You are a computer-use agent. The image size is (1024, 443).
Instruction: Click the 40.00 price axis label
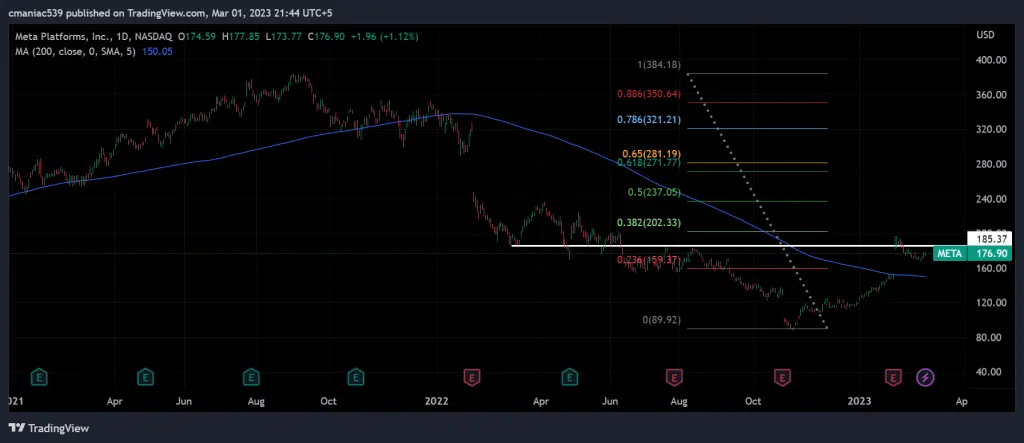[x=991, y=372]
